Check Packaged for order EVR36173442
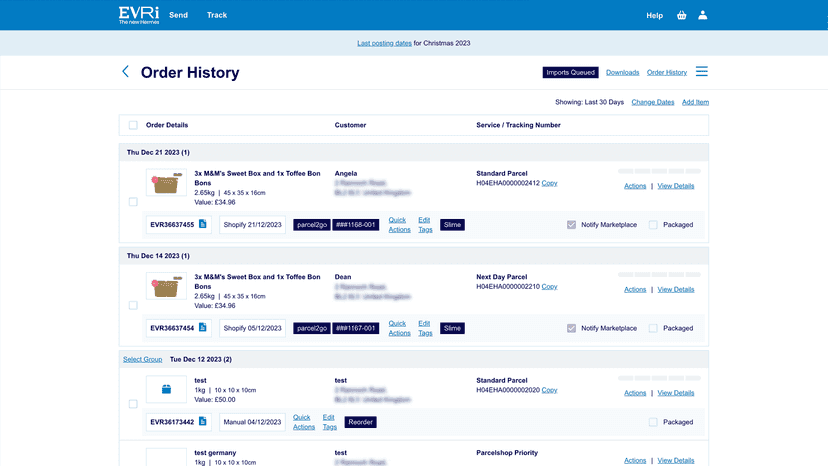 point(653,422)
